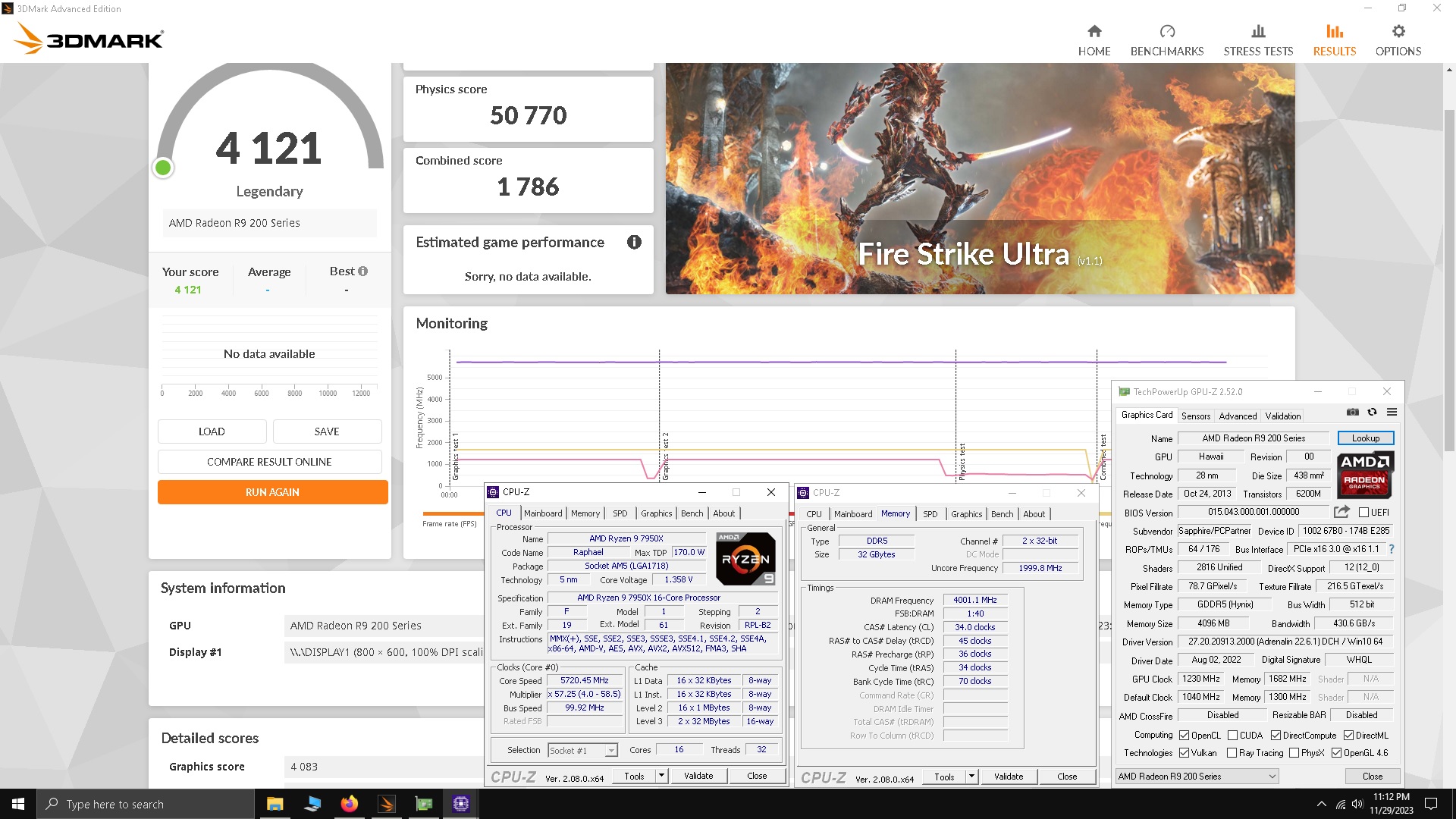Click the RUN AGAIN button
The width and height of the screenshot is (1456, 819).
click(272, 492)
